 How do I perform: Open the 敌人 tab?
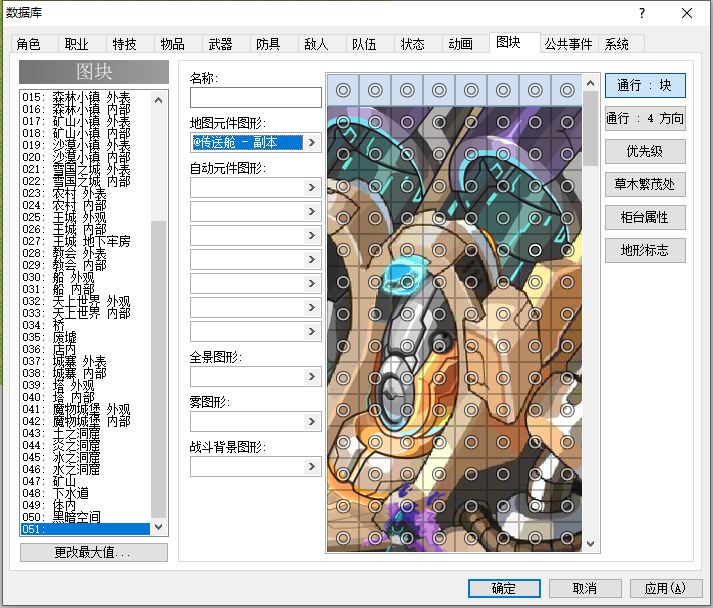(x=322, y=44)
